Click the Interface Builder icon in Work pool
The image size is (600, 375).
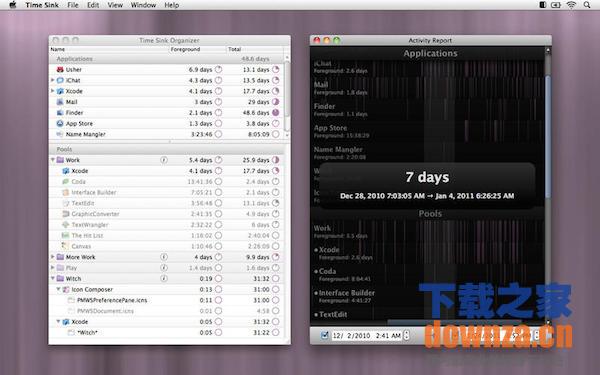66,192
